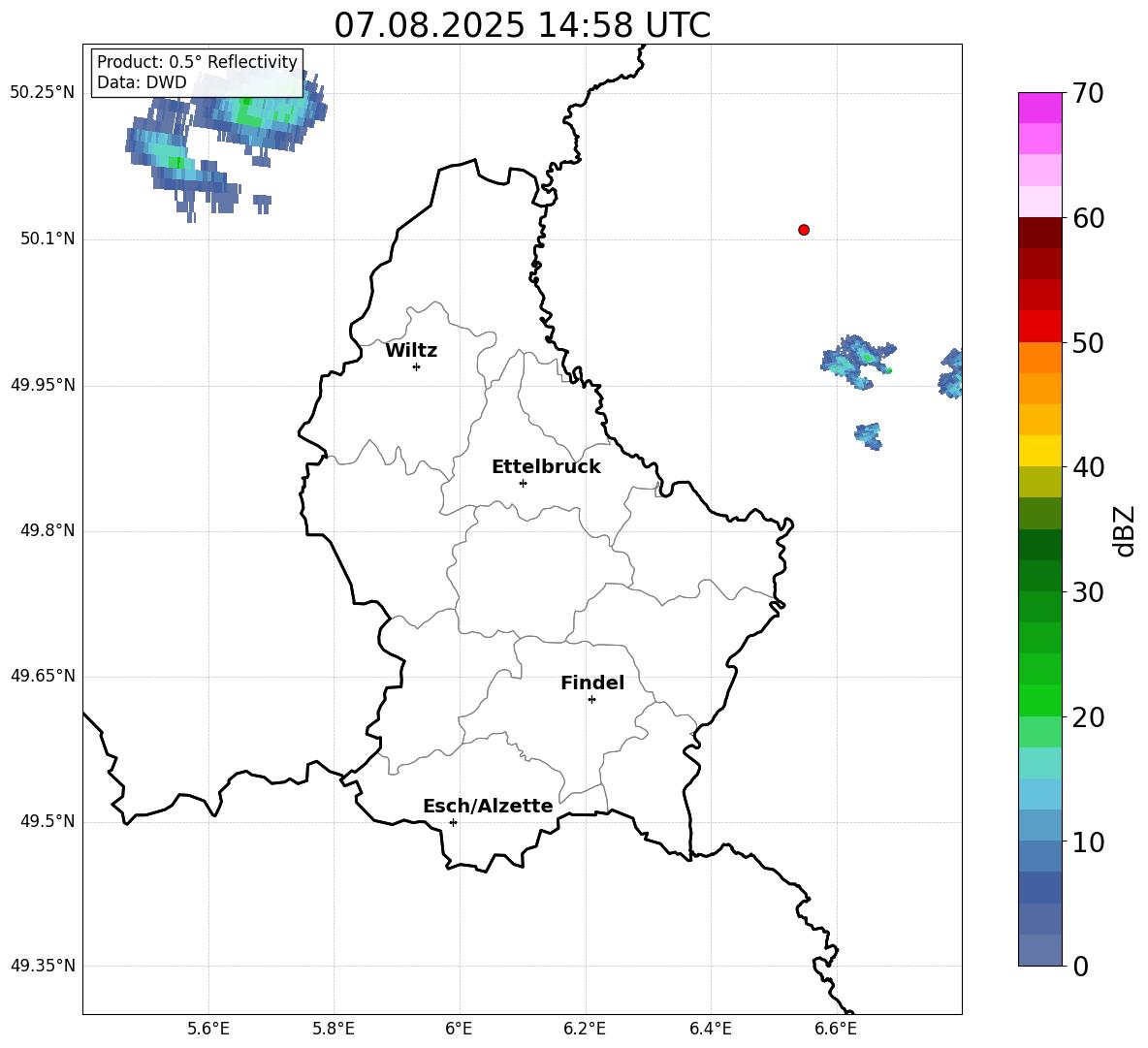Click the 50.25°N latitude label
1148x1048 pixels.
coord(42,93)
